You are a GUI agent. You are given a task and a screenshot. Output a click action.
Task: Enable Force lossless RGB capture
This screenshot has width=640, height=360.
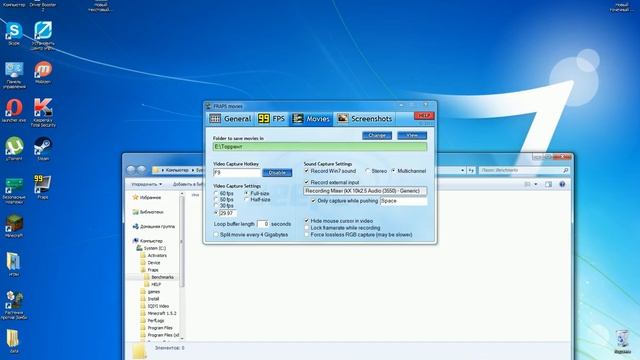[307, 235]
